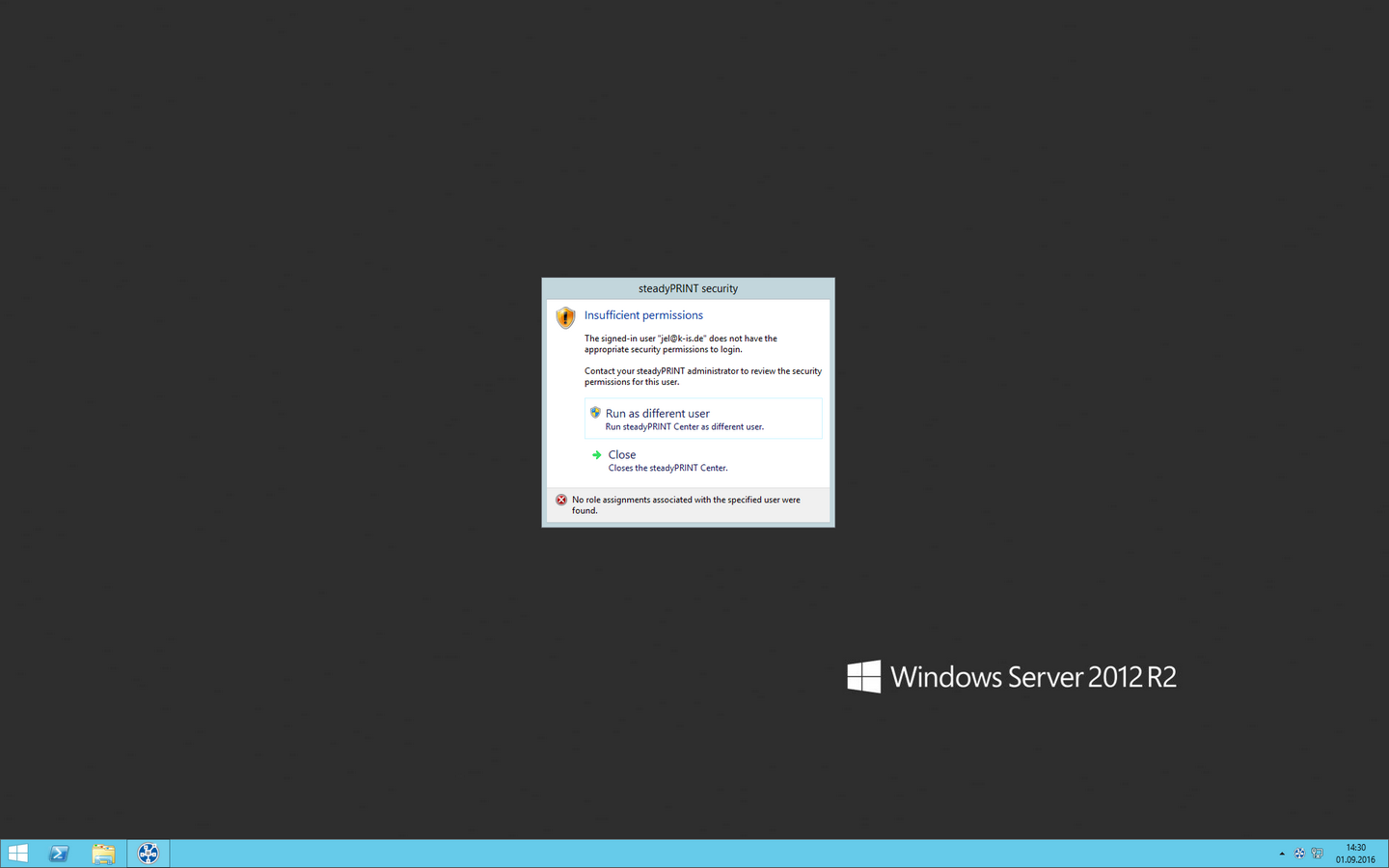1389x868 pixels.
Task: Select "Close" to exit steadyPRINT Center
Action: point(622,455)
